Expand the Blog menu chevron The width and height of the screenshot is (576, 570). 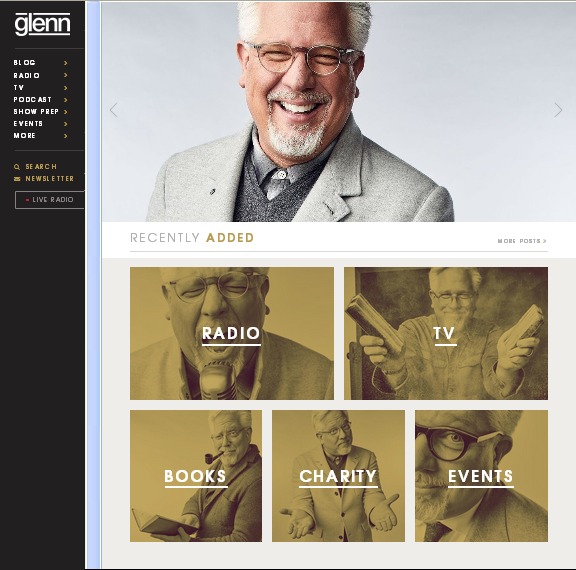[66, 63]
